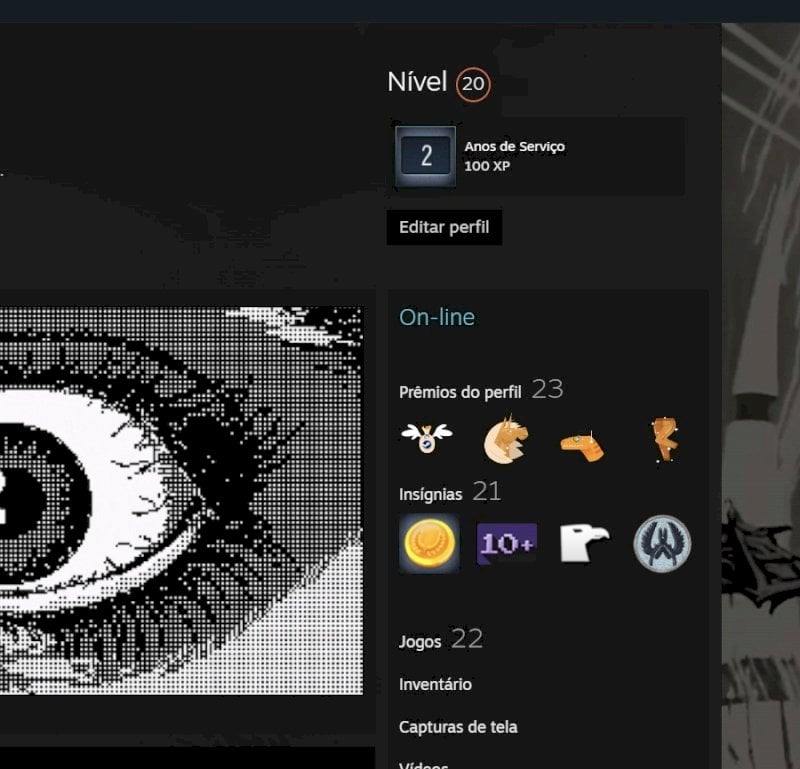Click the On-line status text
The width and height of the screenshot is (800, 769).
point(437,317)
